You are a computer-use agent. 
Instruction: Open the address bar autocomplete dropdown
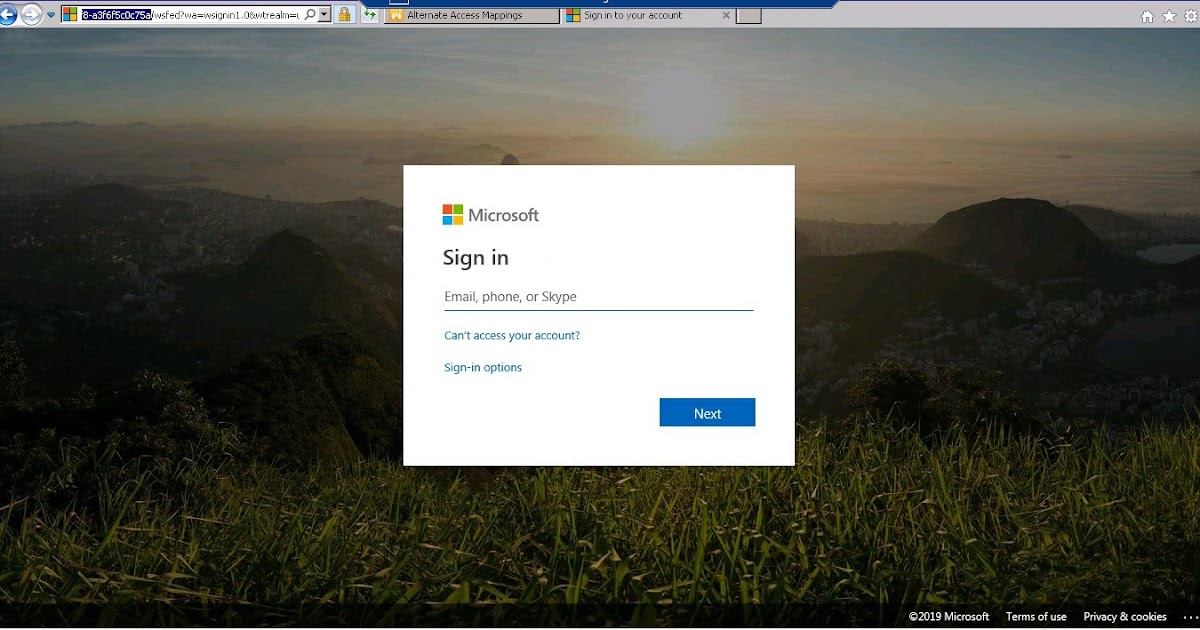324,13
